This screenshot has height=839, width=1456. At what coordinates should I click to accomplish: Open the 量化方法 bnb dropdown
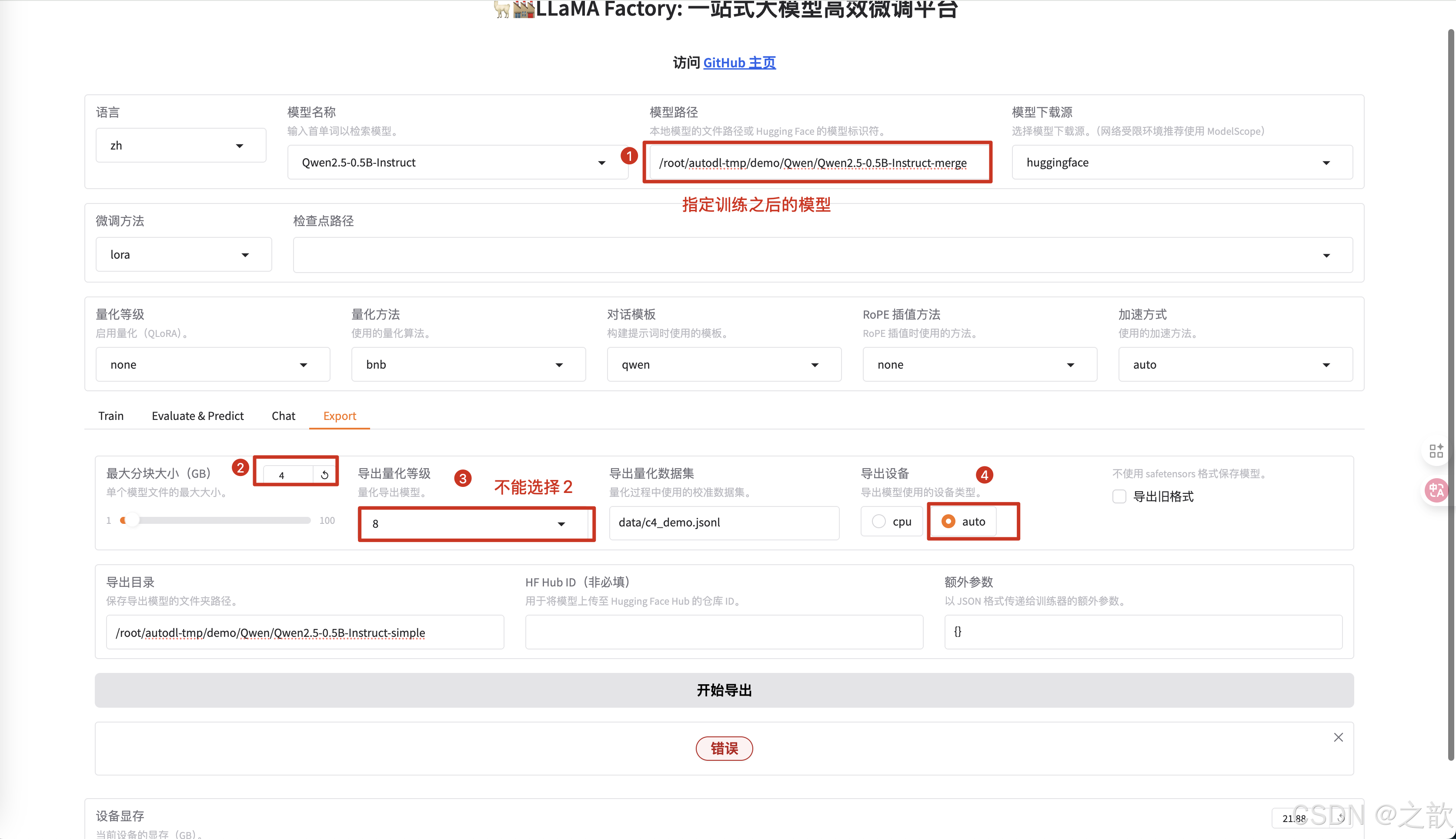pyautogui.click(x=468, y=364)
